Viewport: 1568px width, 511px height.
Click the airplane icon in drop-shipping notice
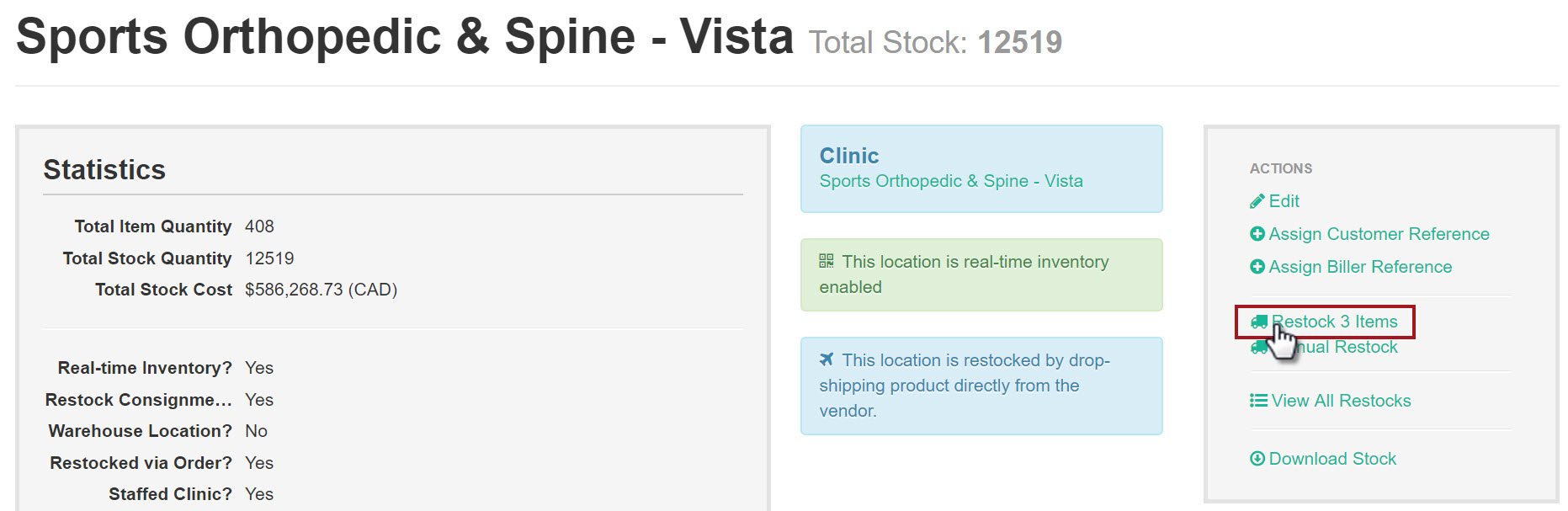pyautogui.click(x=827, y=359)
